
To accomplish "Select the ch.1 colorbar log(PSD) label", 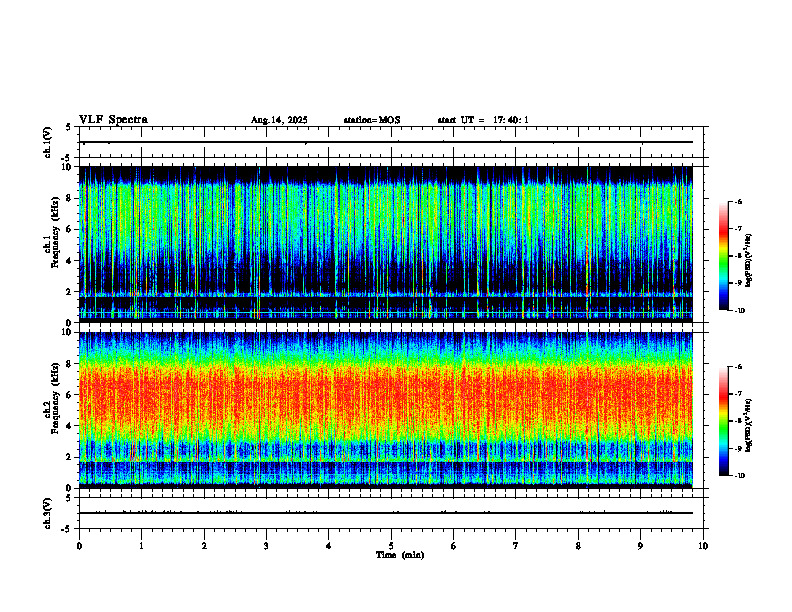I will [749, 261].
